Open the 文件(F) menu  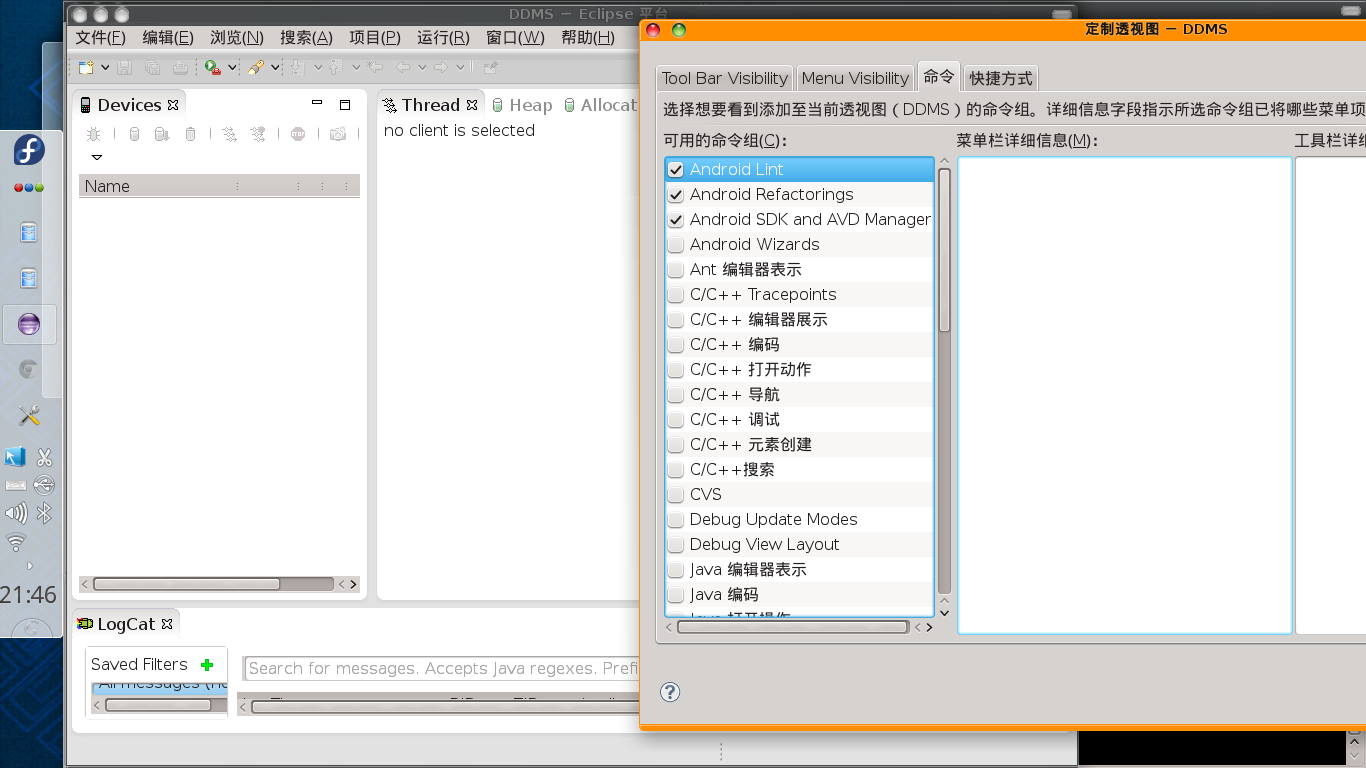tap(101, 38)
